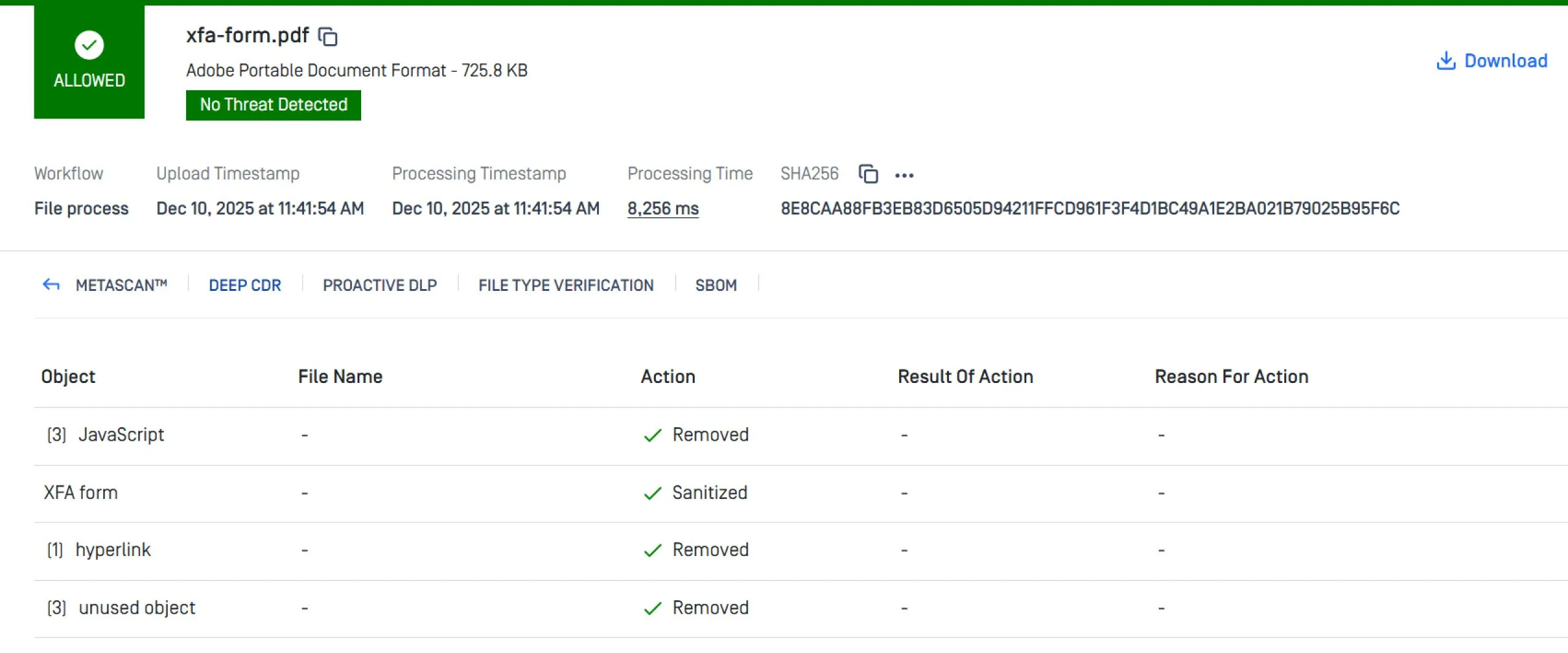
Task: Go to FILE TYPE VERIFICATION tab
Action: (x=566, y=285)
